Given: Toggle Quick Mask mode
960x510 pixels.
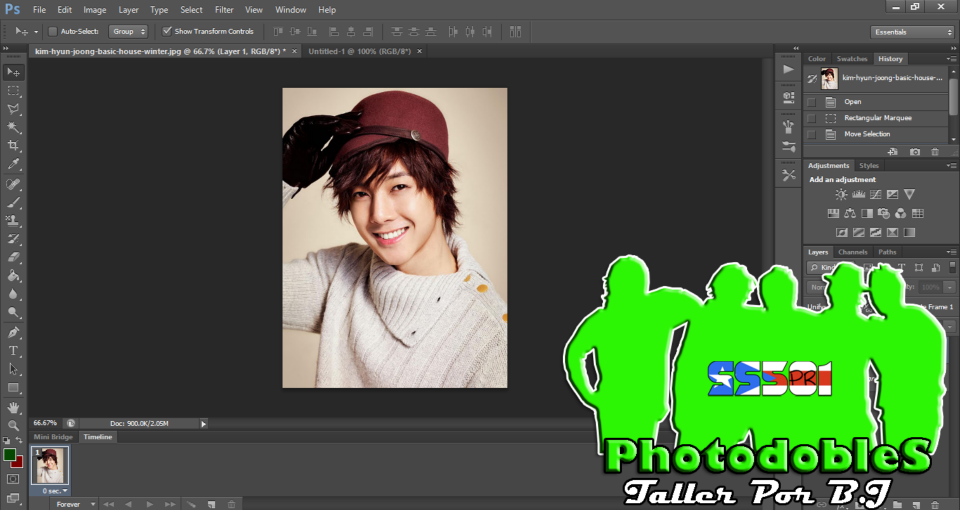Looking at the screenshot, I should (13, 479).
